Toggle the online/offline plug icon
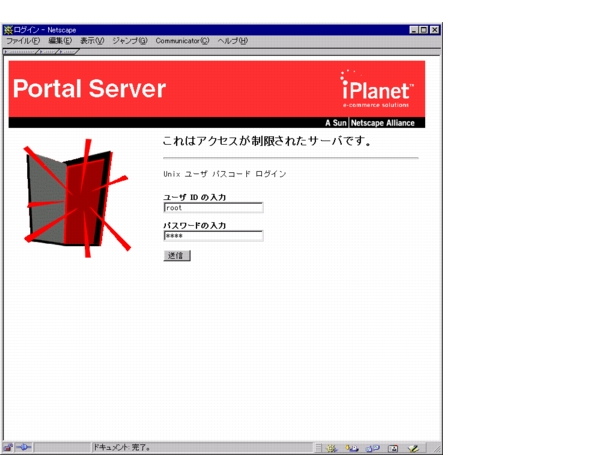 [23, 448]
